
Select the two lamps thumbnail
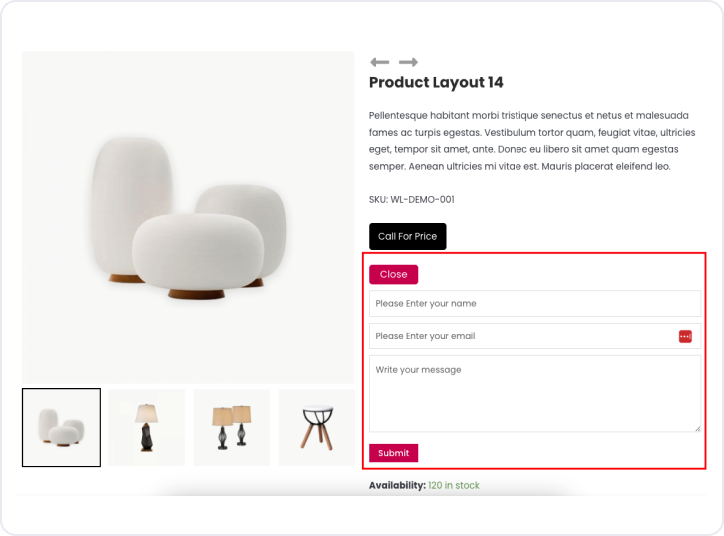point(232,427)
